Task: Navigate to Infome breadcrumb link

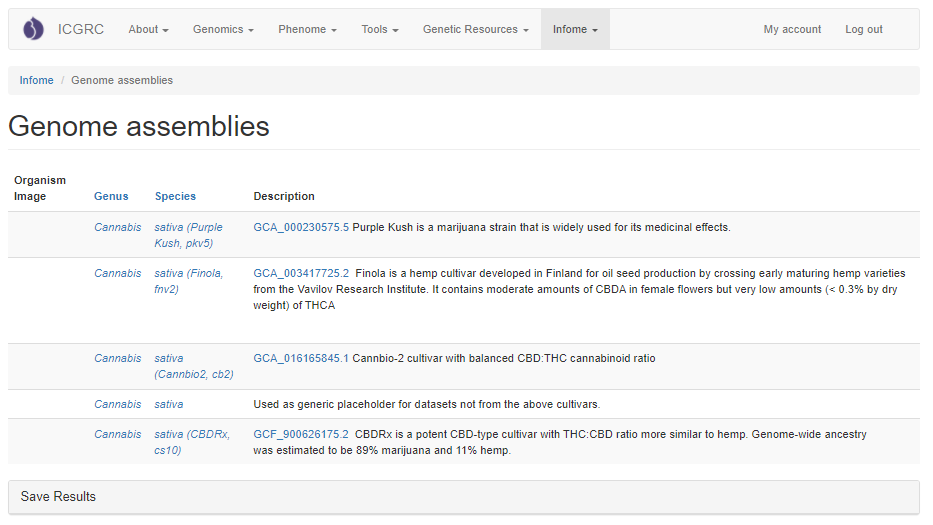Action: pyautogui.click(x=37, y=80)
